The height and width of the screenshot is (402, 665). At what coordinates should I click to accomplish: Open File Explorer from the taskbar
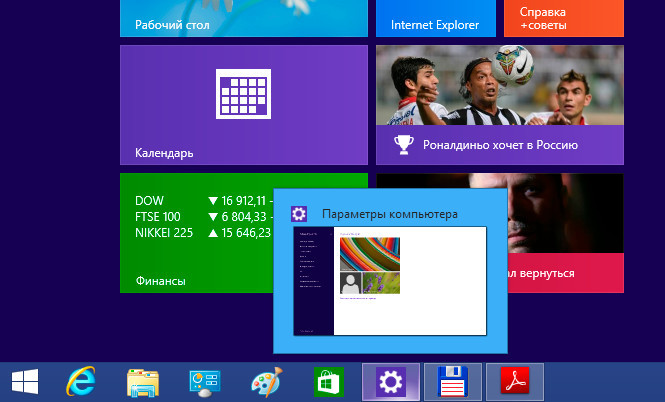(144, 381)
